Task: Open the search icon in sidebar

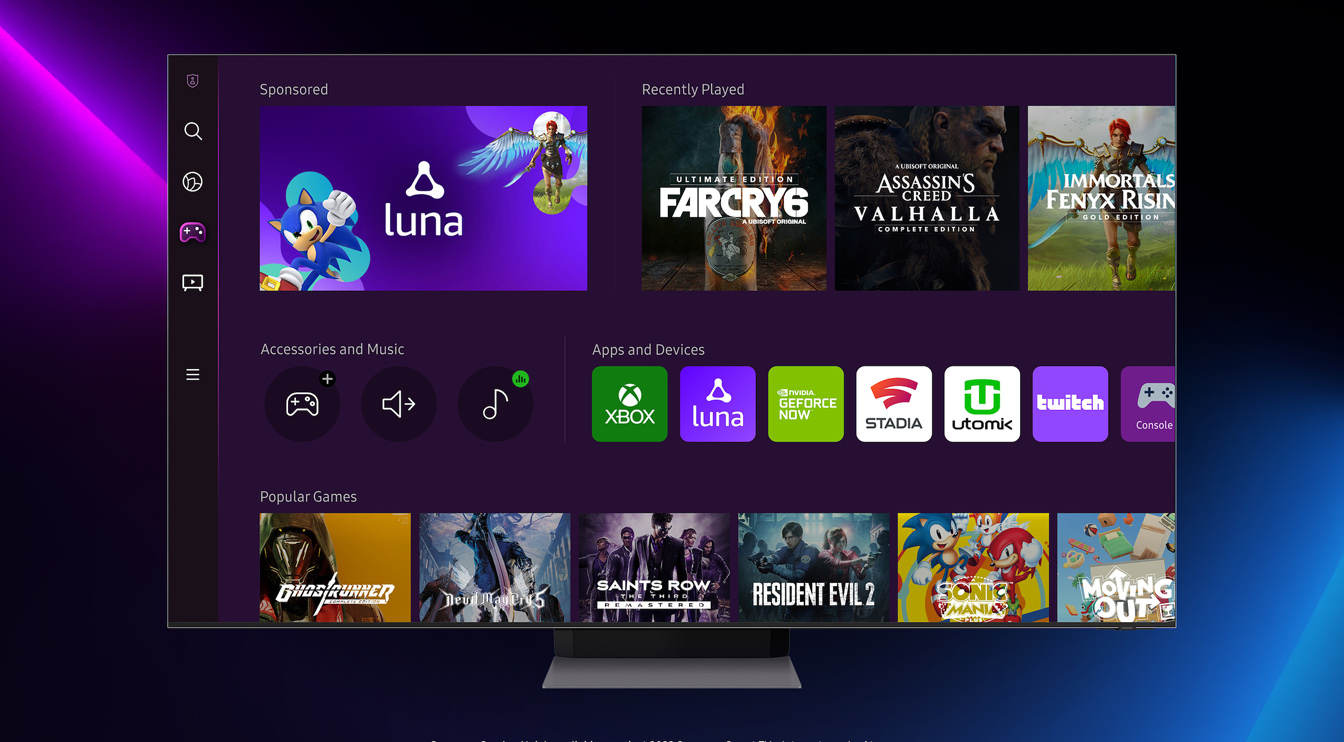Action: click(193, 131)
